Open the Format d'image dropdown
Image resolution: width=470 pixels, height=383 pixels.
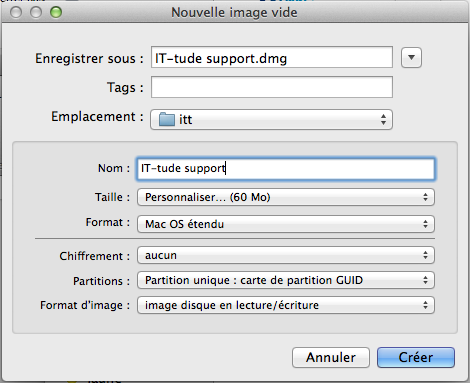[286, 305]
